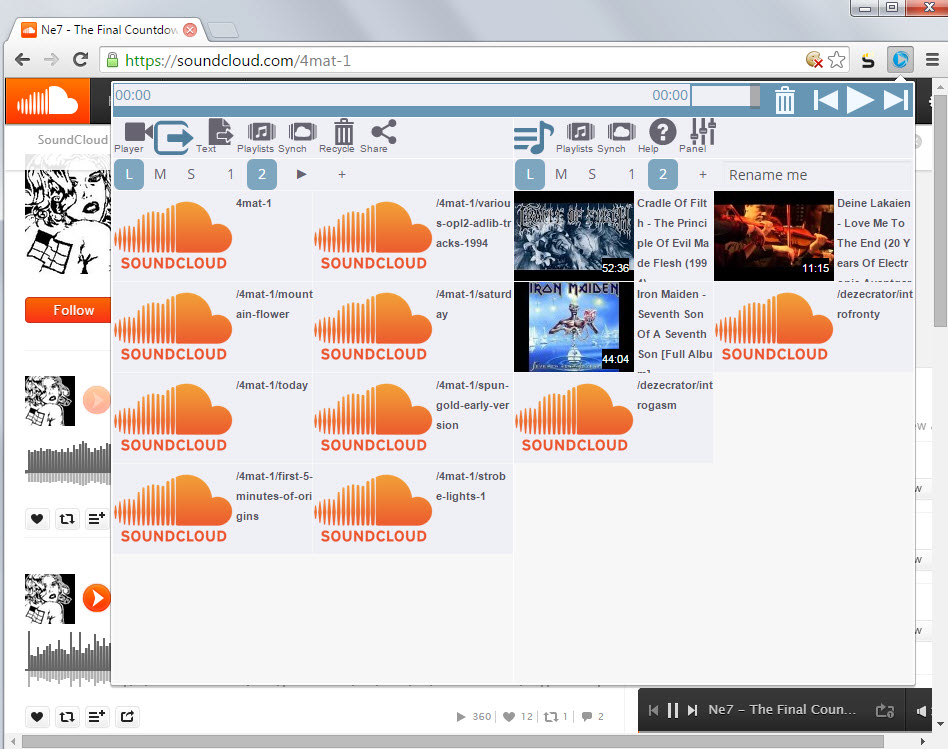Like the bottom track with heart icon
The width and height of the screenshot is (948, 749).
37,716
